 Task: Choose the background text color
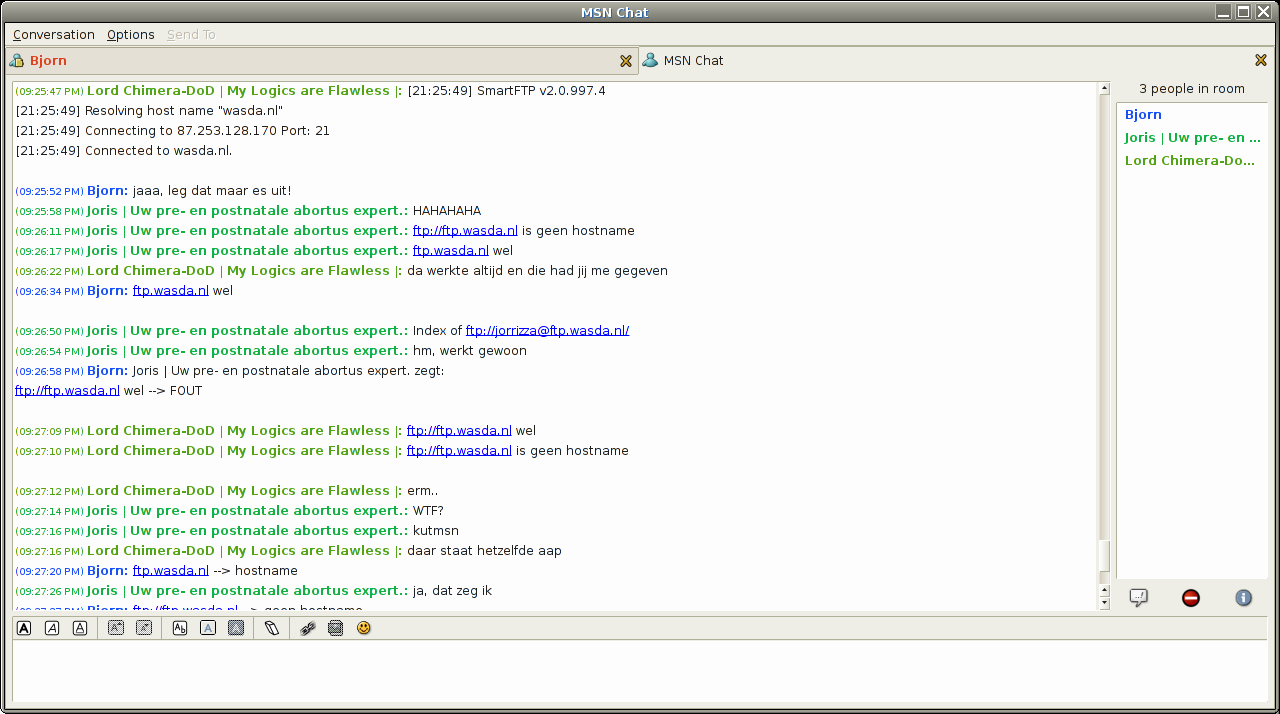tap(236, 628)
